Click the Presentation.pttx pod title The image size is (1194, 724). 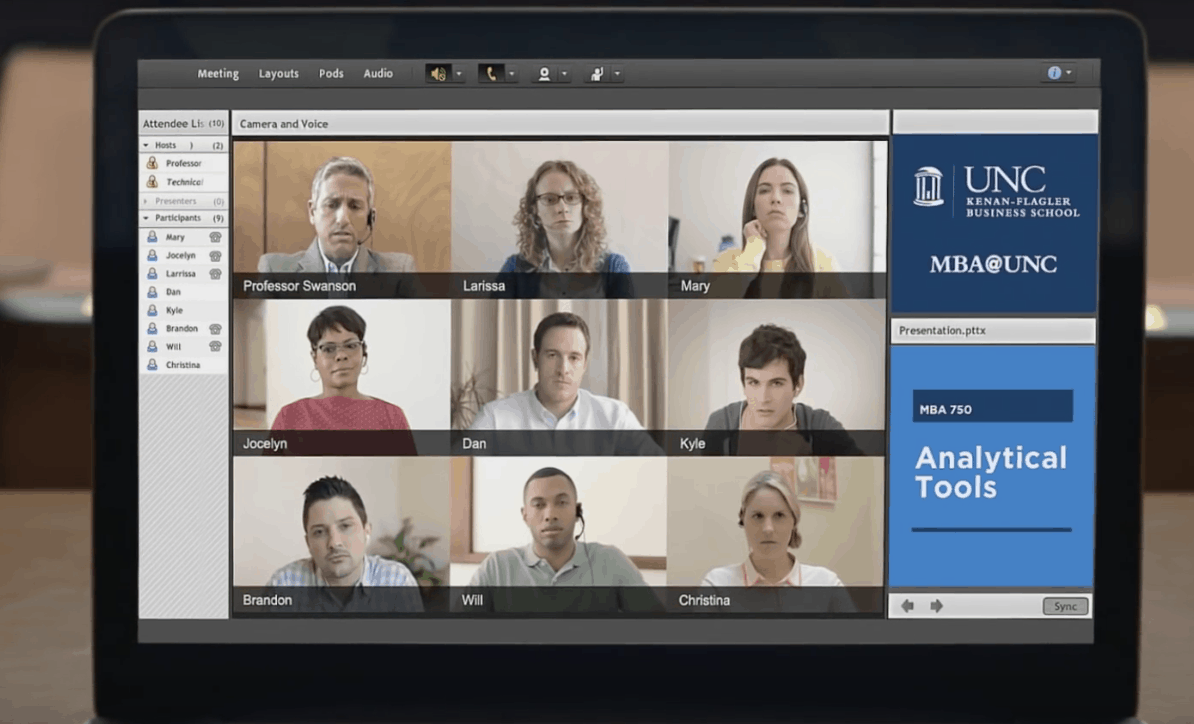pos(942,330)
